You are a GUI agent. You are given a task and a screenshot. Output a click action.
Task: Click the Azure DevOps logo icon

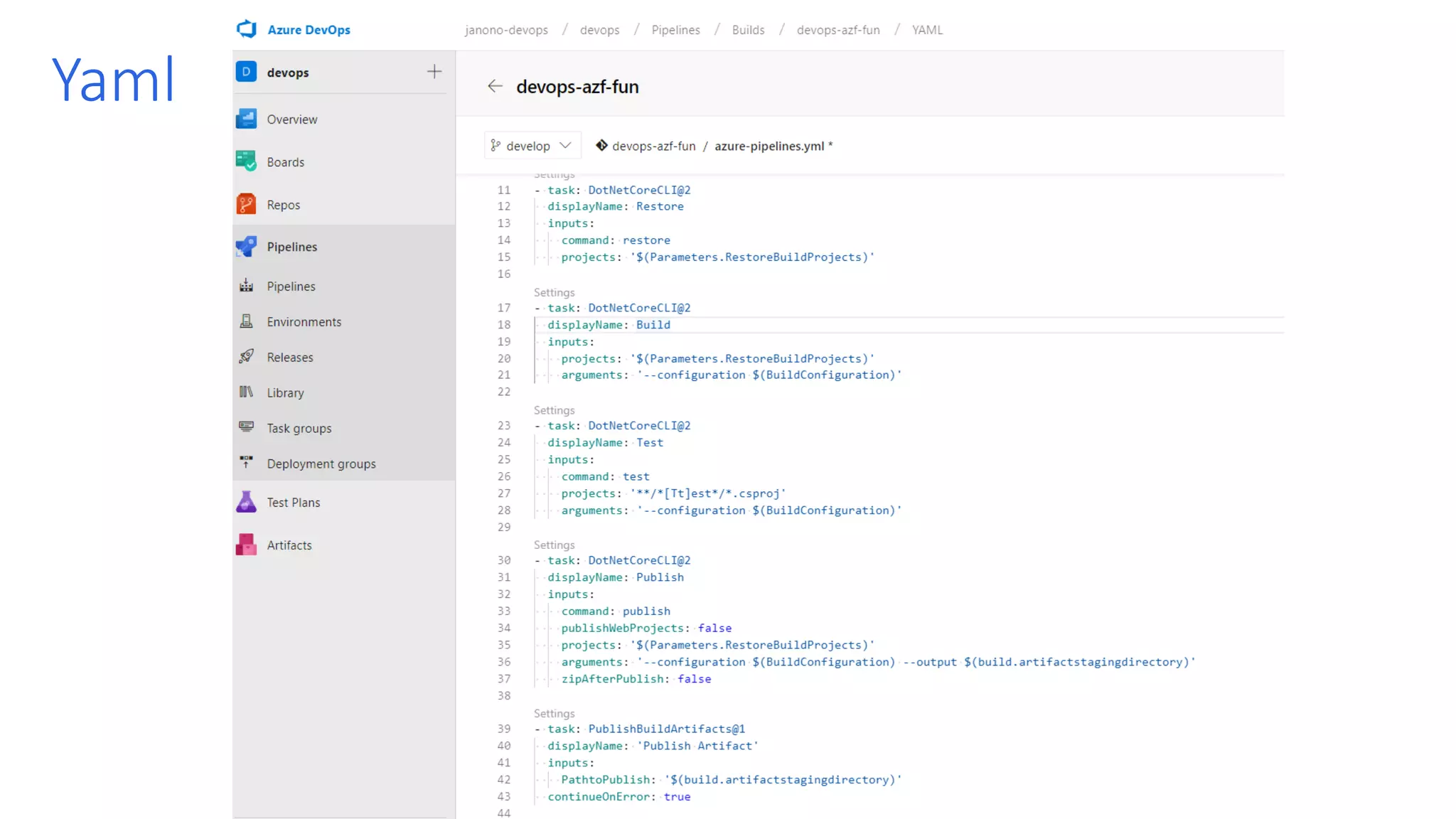[x=247, y=29]
